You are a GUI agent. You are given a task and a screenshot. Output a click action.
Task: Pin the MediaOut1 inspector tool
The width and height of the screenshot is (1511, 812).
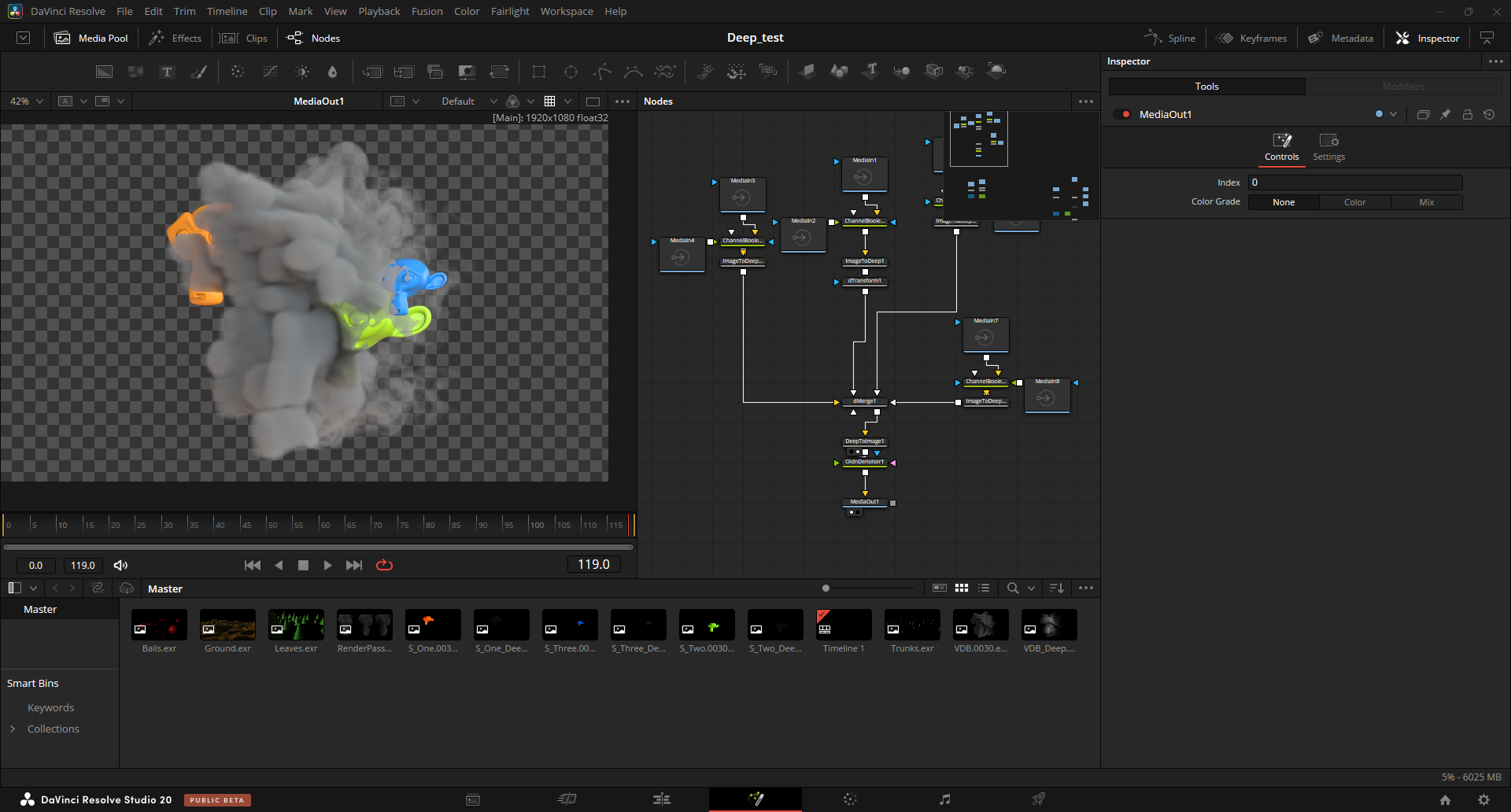coord(1445,114)
